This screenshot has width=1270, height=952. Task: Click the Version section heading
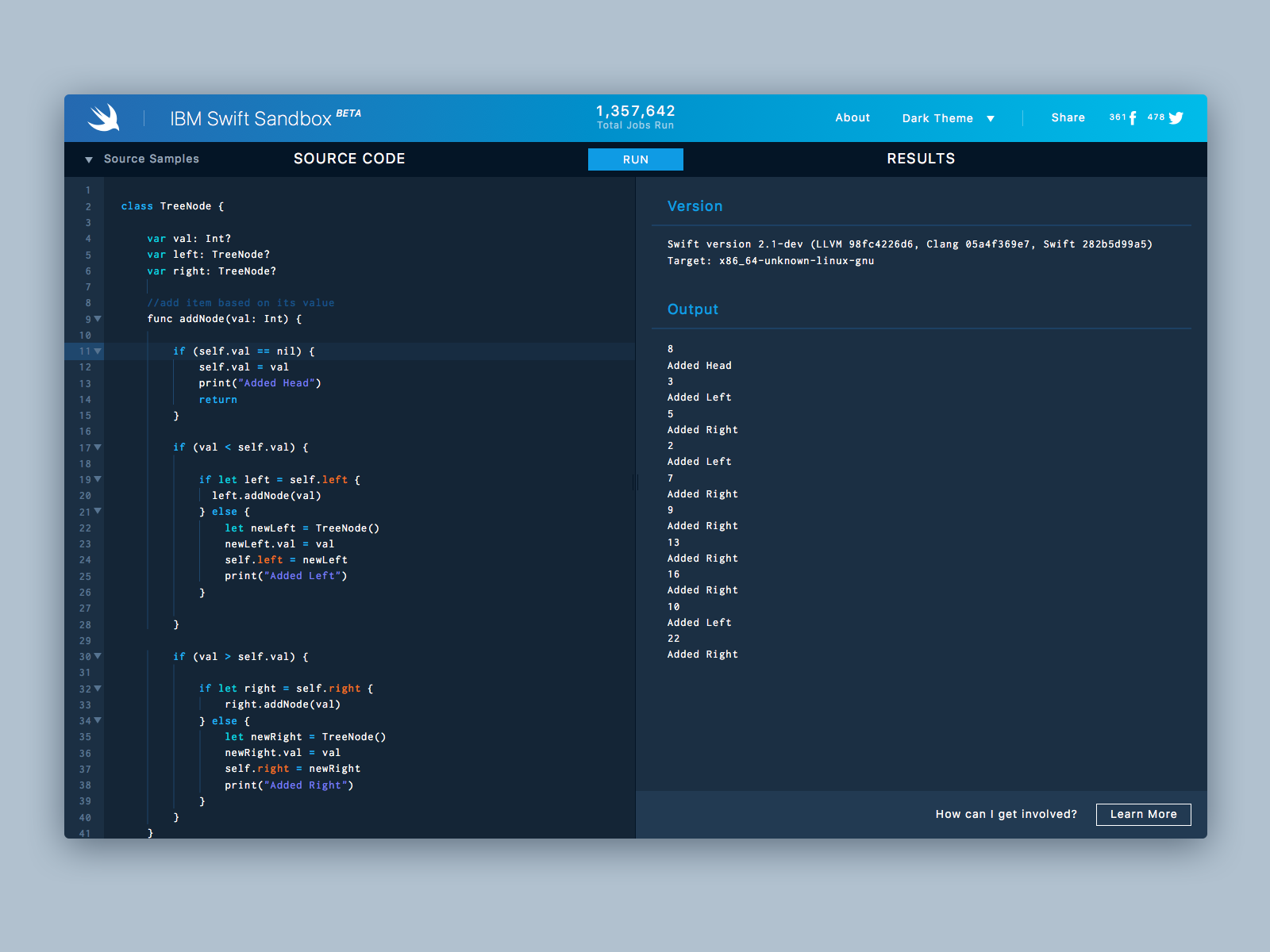tap(695, 206)
